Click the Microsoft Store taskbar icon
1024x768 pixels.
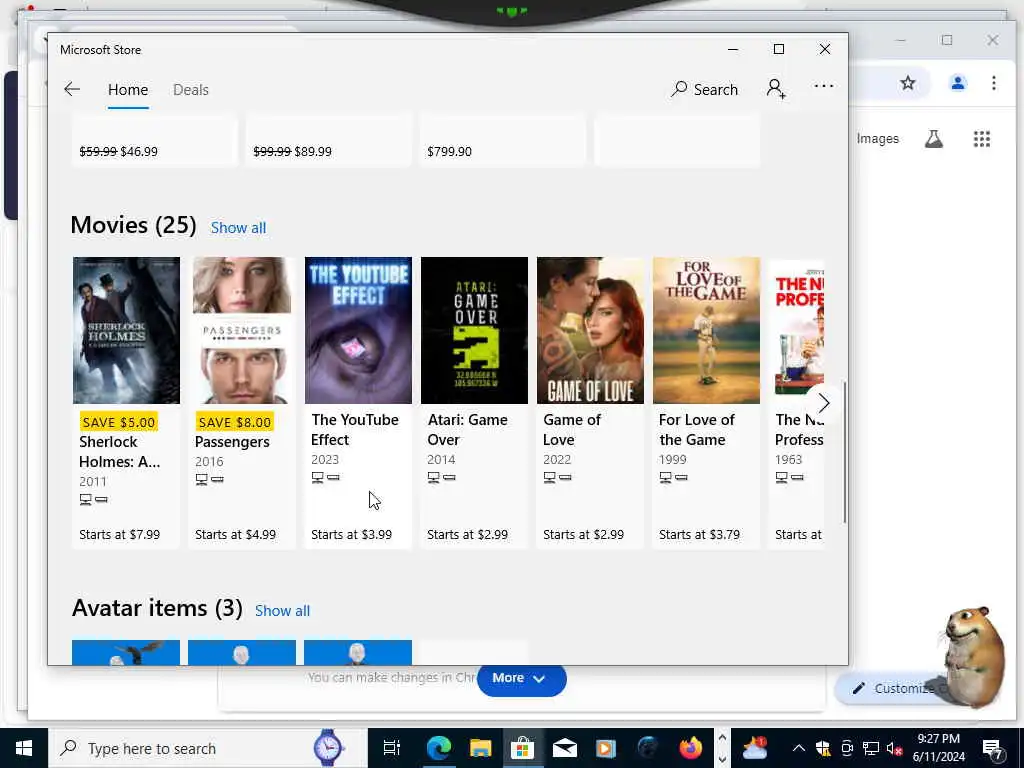point(522,748)
